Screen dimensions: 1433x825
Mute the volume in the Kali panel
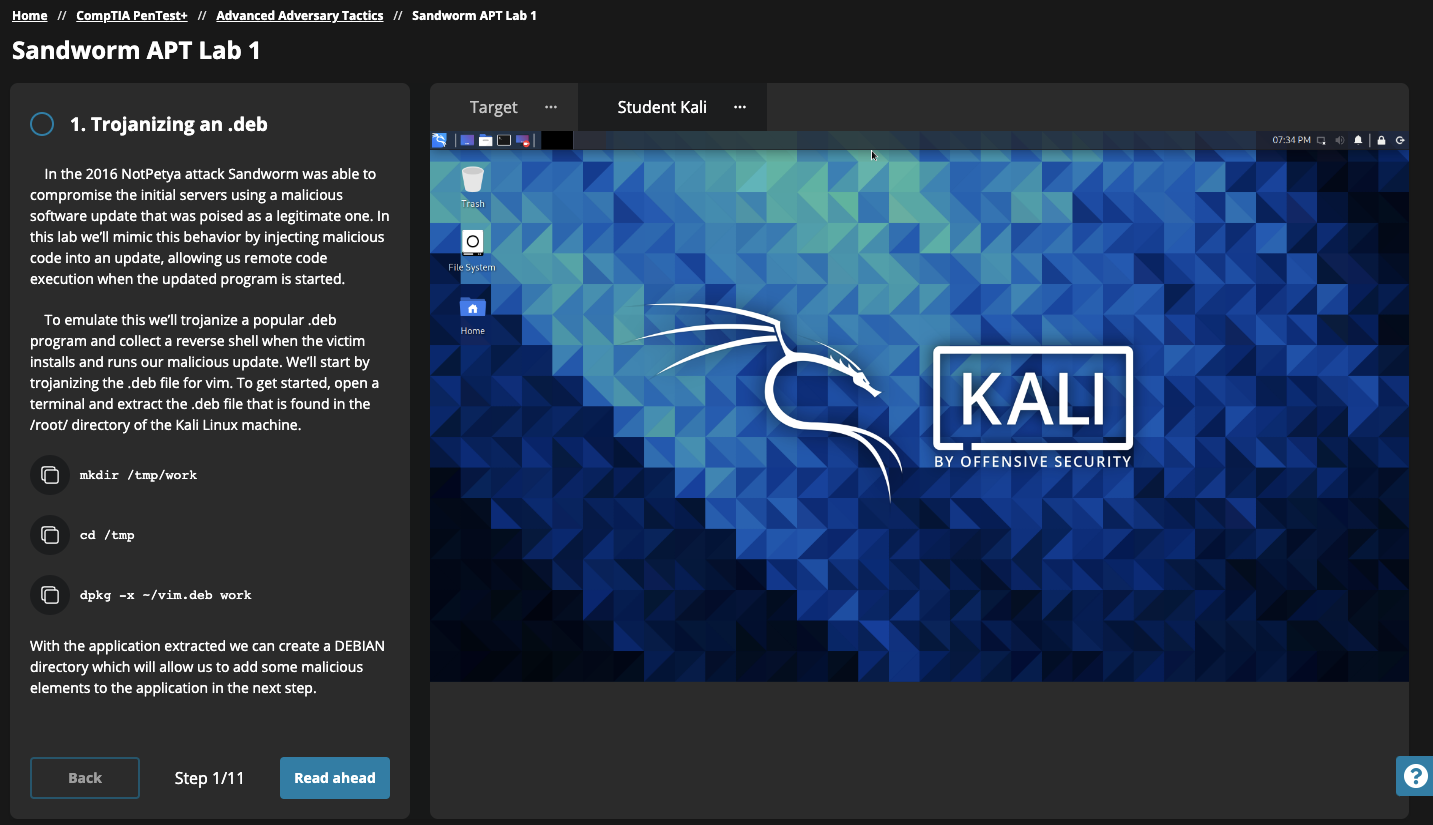tap(1339, 140)
